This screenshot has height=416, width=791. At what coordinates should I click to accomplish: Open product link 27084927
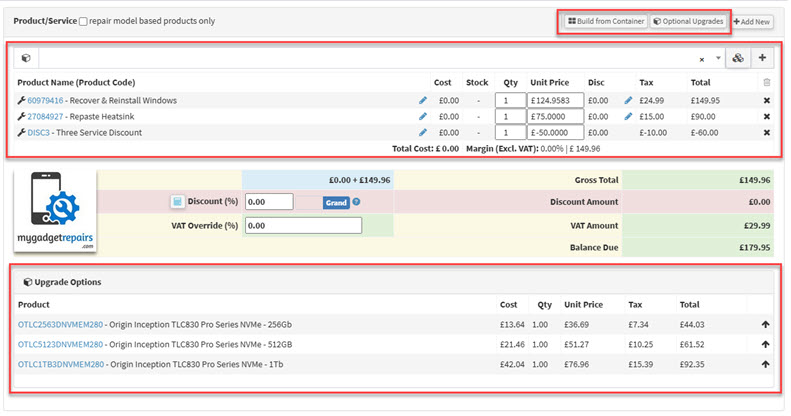pos(45,116)
